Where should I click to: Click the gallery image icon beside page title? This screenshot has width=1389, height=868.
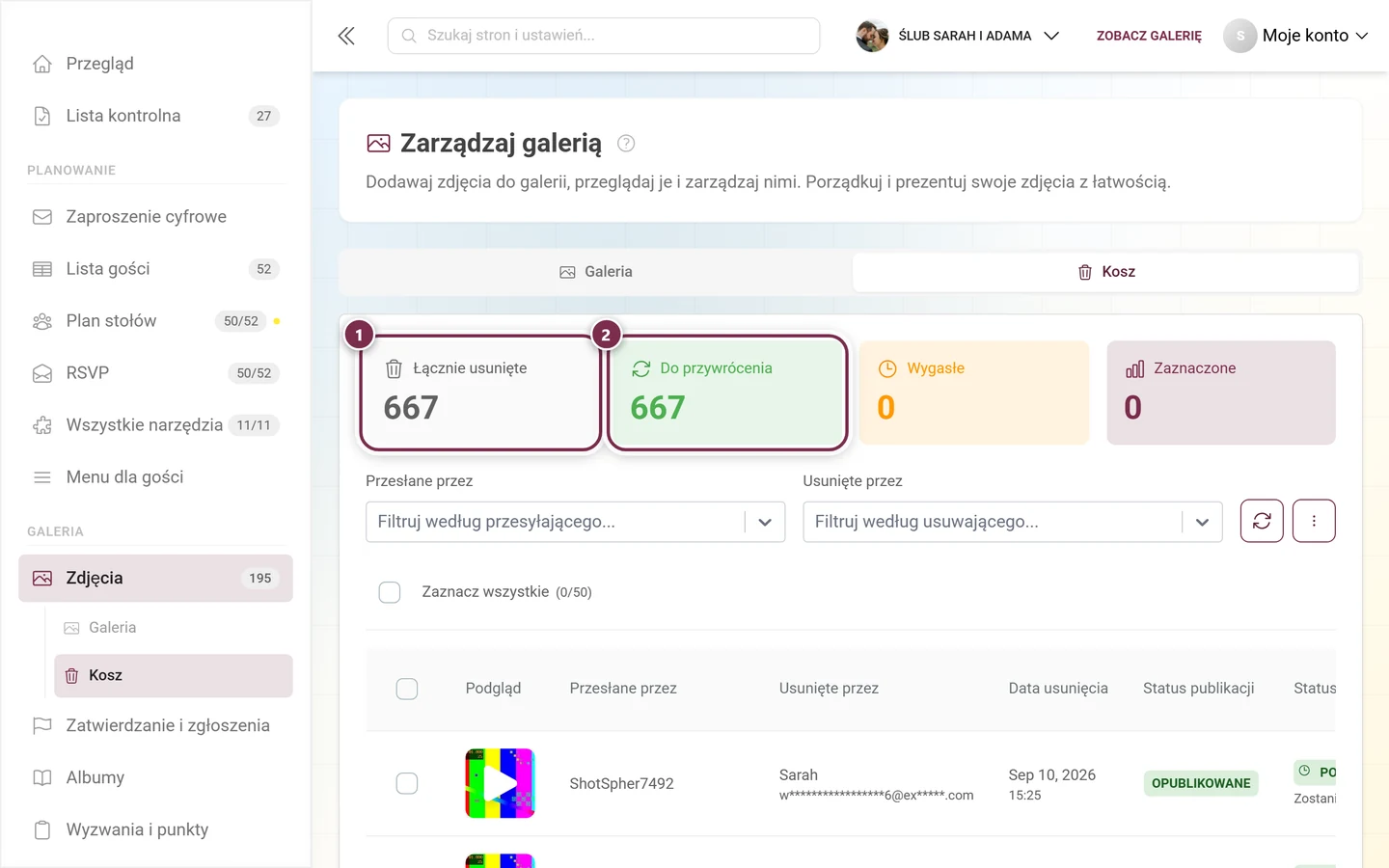[x=379, y=144]
